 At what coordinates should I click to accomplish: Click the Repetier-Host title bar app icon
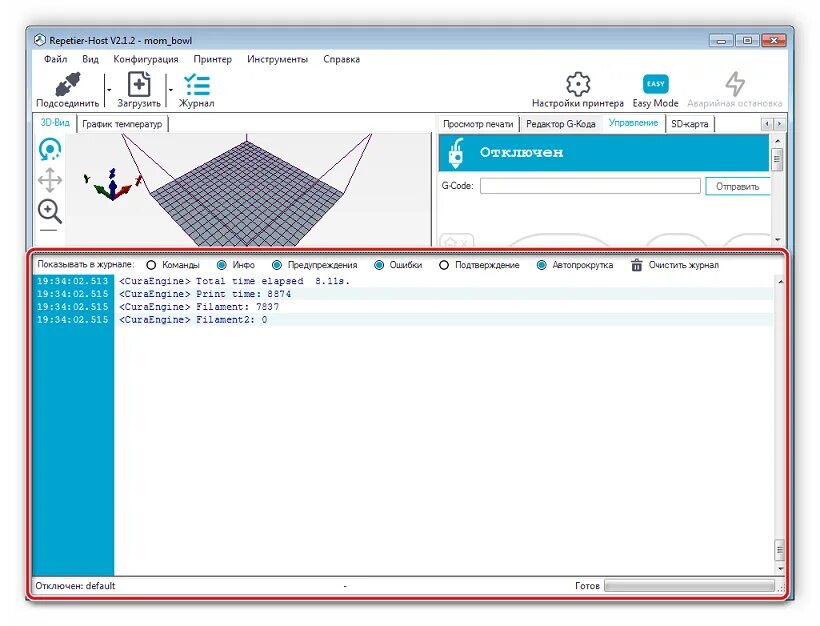coord(40,40)
